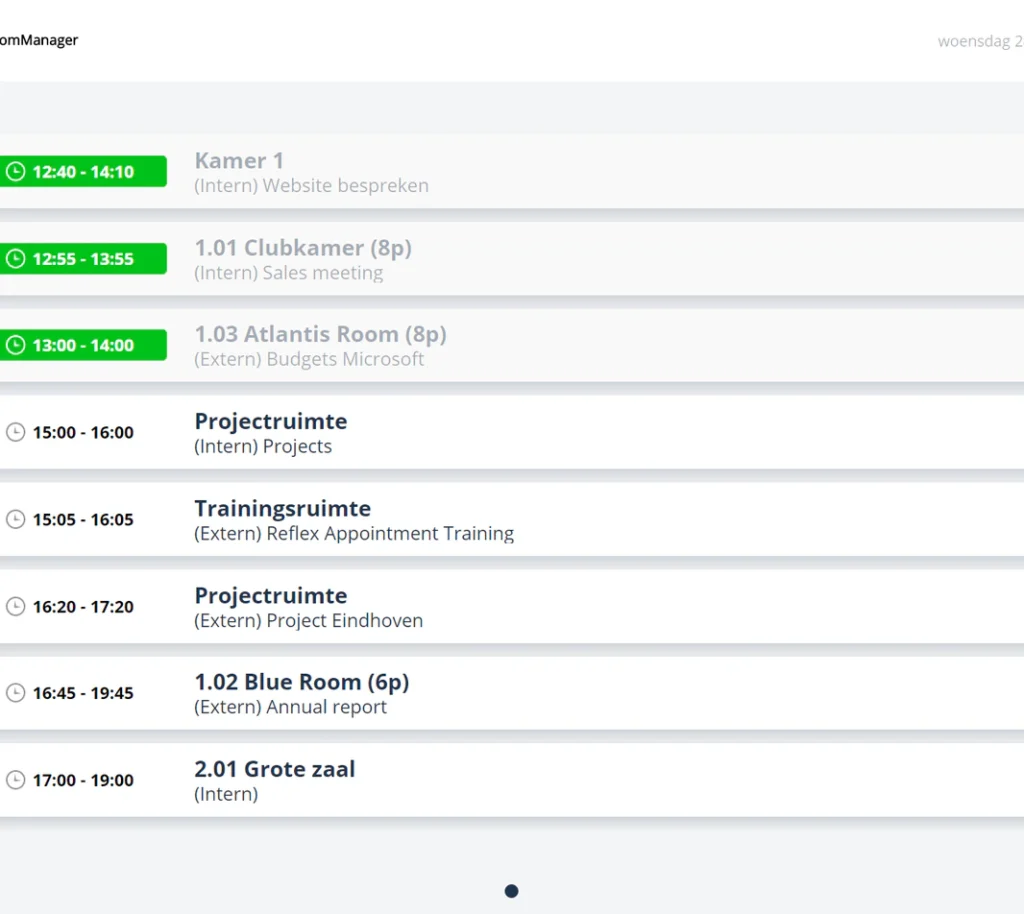The image size is (1024, 914).
Task: Select the 1.03 Atlantis Room (8p) title
Action: pos(321,334)
